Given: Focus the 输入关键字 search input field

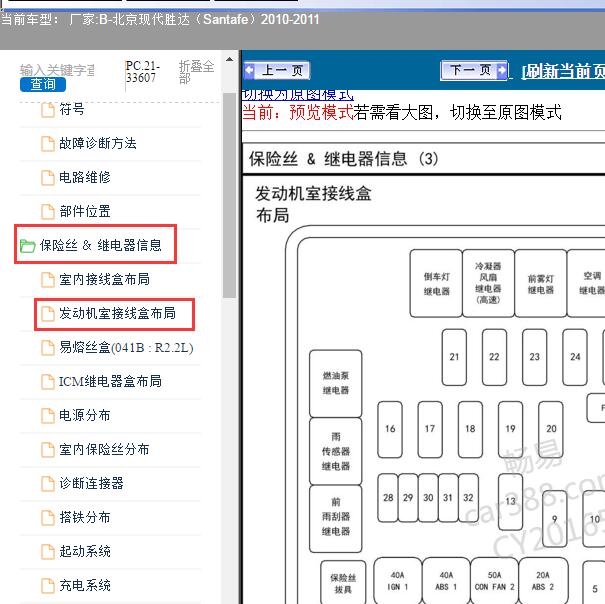Looking at the screenshot, I should click(x=57, y=70).
